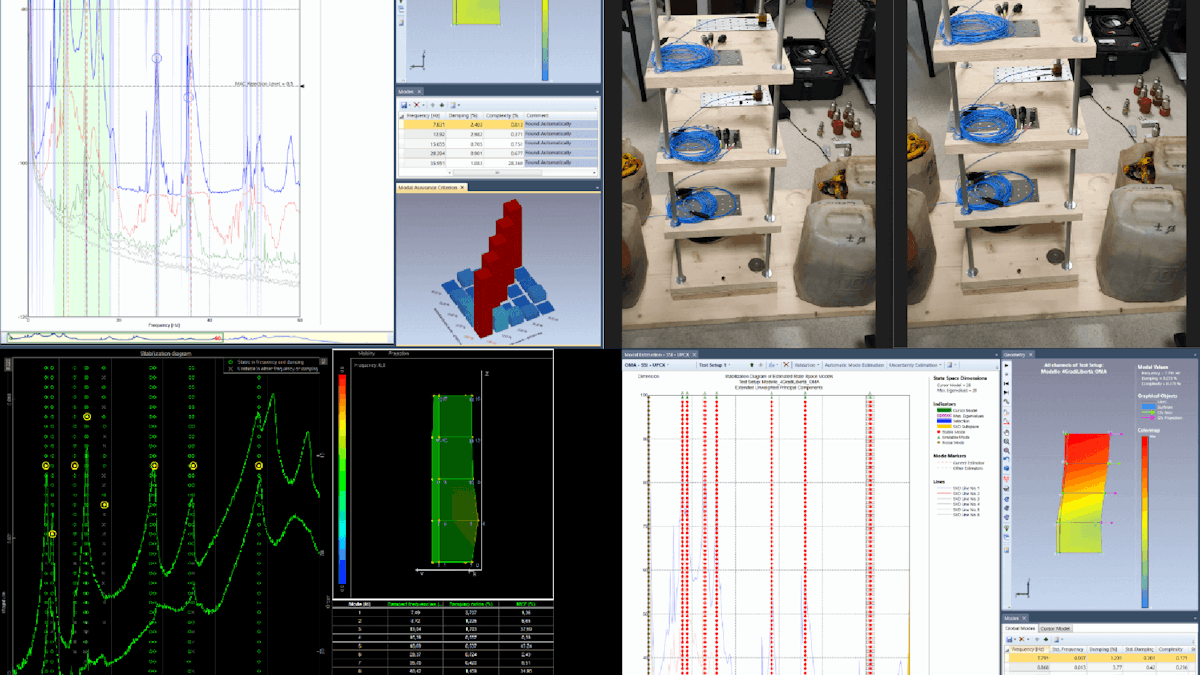Click save icon in Modes panel above MAC chart
This screenshot has height=675, width=1200.
(404, 105)
